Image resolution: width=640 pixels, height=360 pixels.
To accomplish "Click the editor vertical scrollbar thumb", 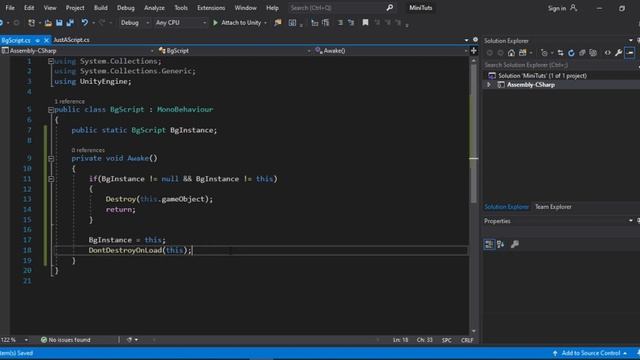I will (473, 133).
